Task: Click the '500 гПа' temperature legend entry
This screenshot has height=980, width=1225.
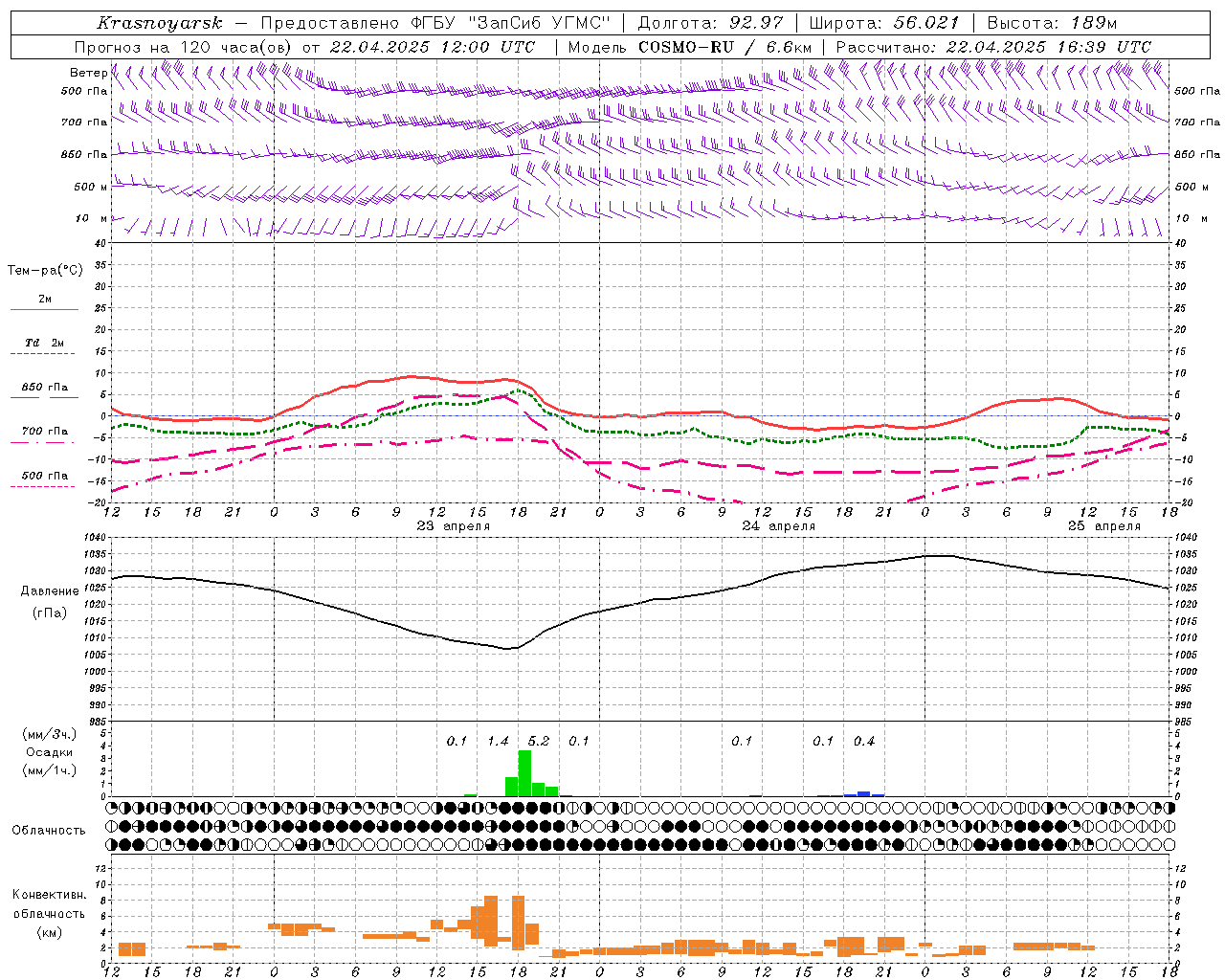Action: pos(45,476)
